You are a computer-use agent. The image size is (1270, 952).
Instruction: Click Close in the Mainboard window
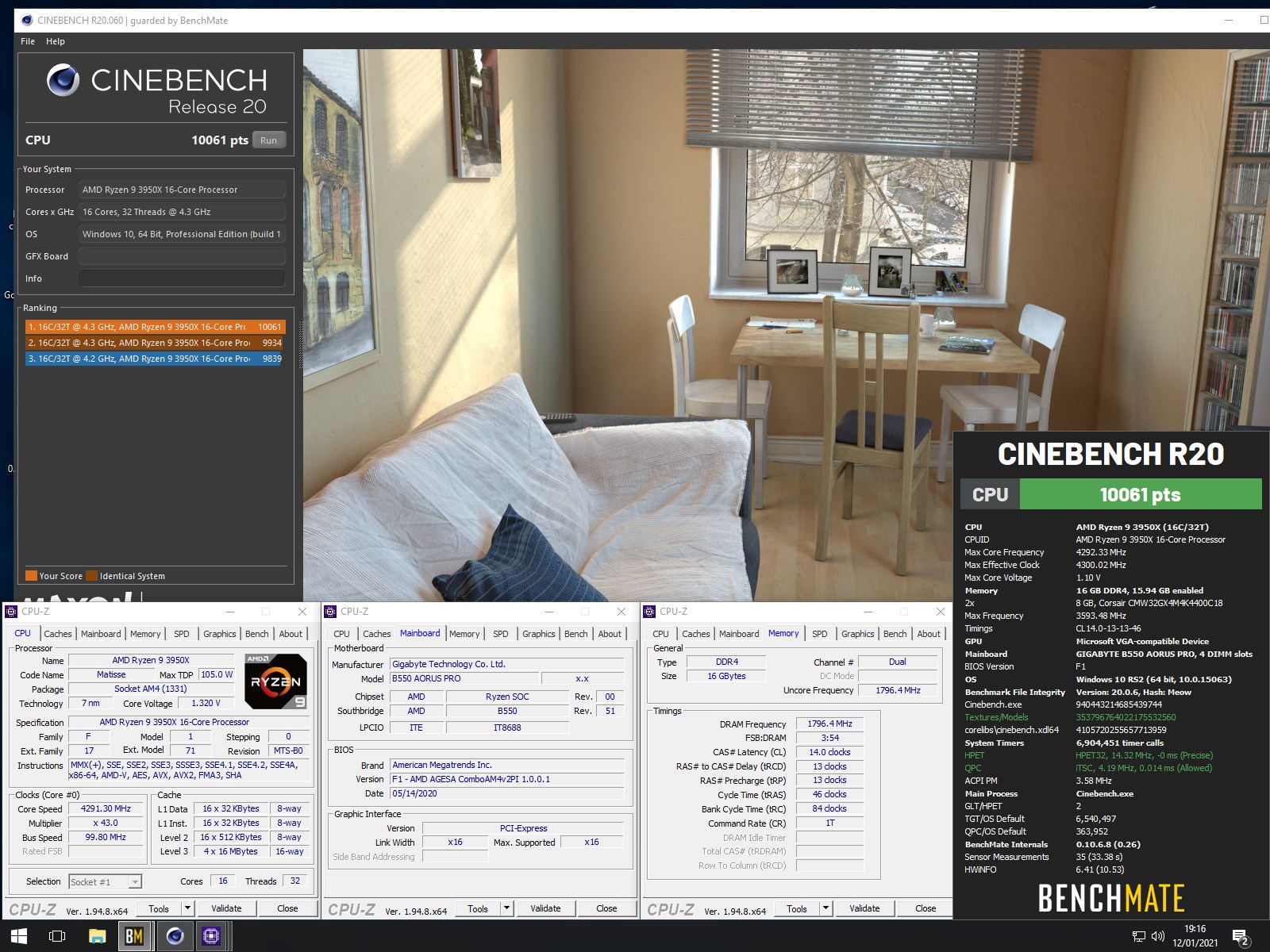(x=606, y=908)
